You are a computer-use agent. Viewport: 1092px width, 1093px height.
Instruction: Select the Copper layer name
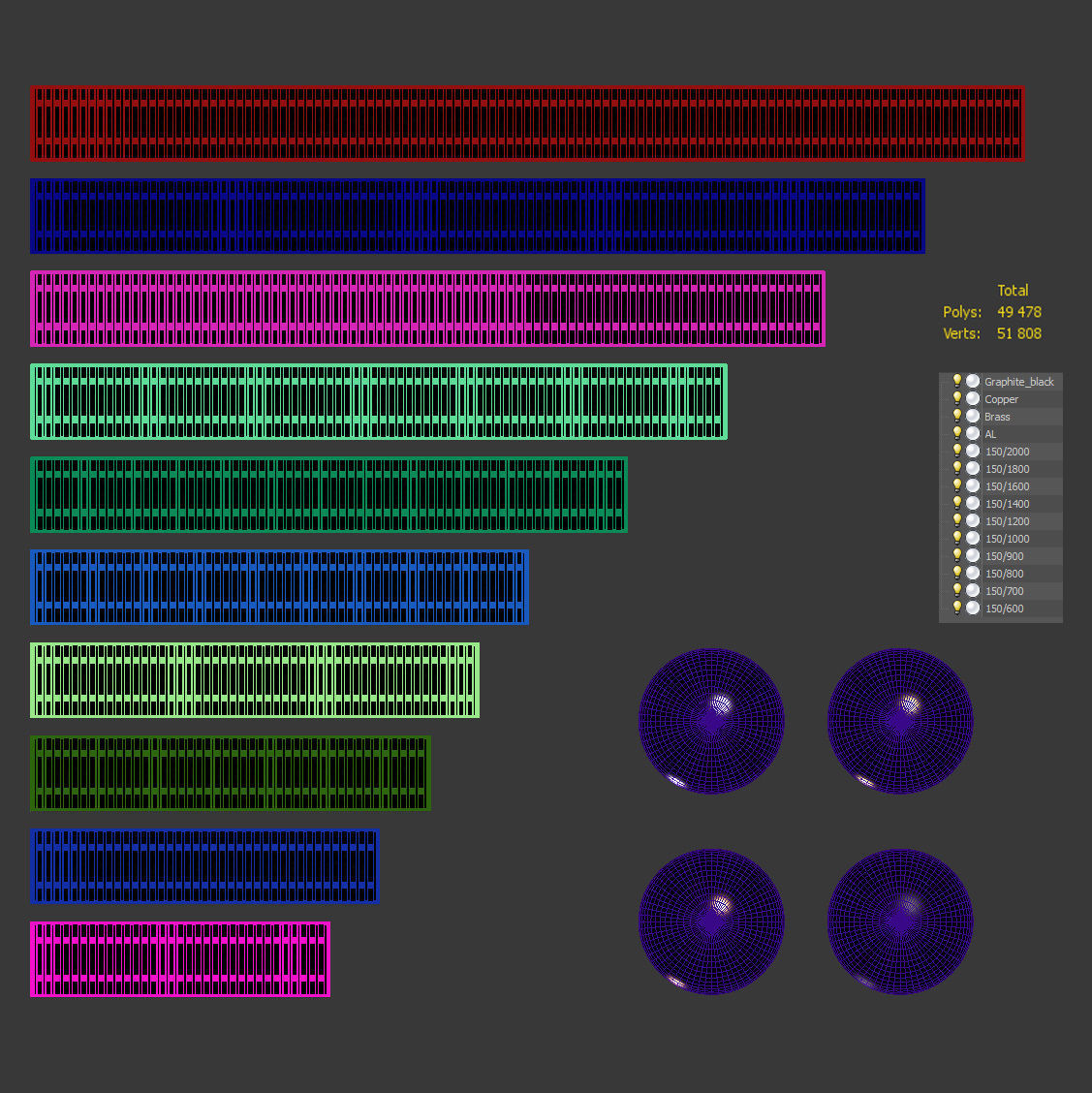coord(1002,399)
